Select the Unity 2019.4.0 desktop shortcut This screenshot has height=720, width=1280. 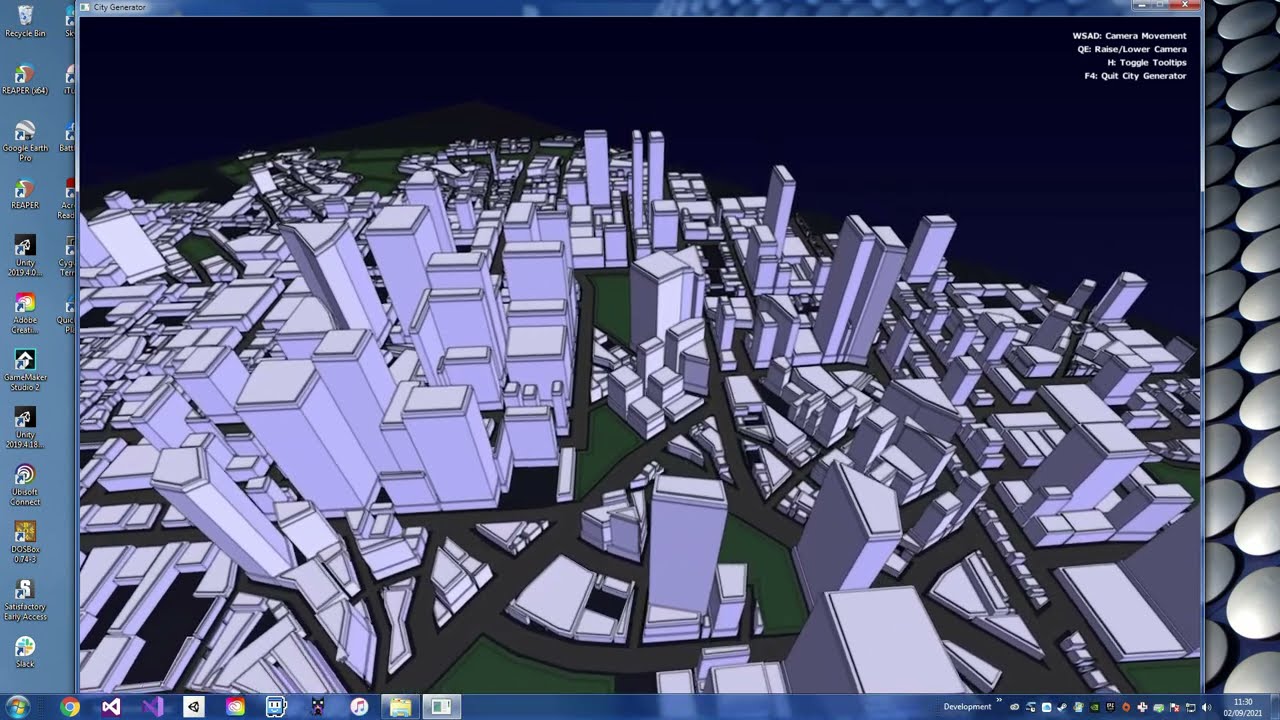click(25, 257)
